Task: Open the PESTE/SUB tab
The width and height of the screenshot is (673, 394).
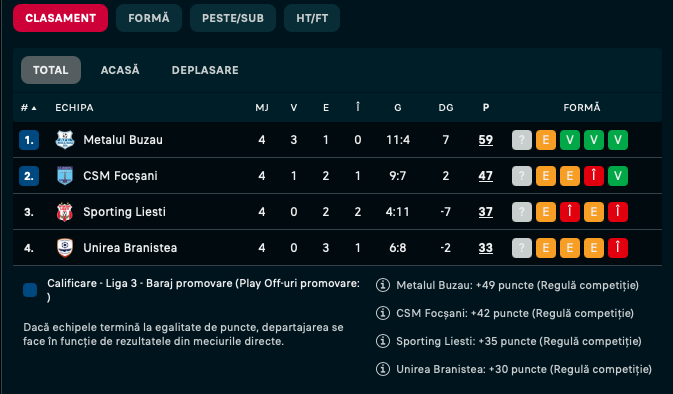Action: point(233,18)
